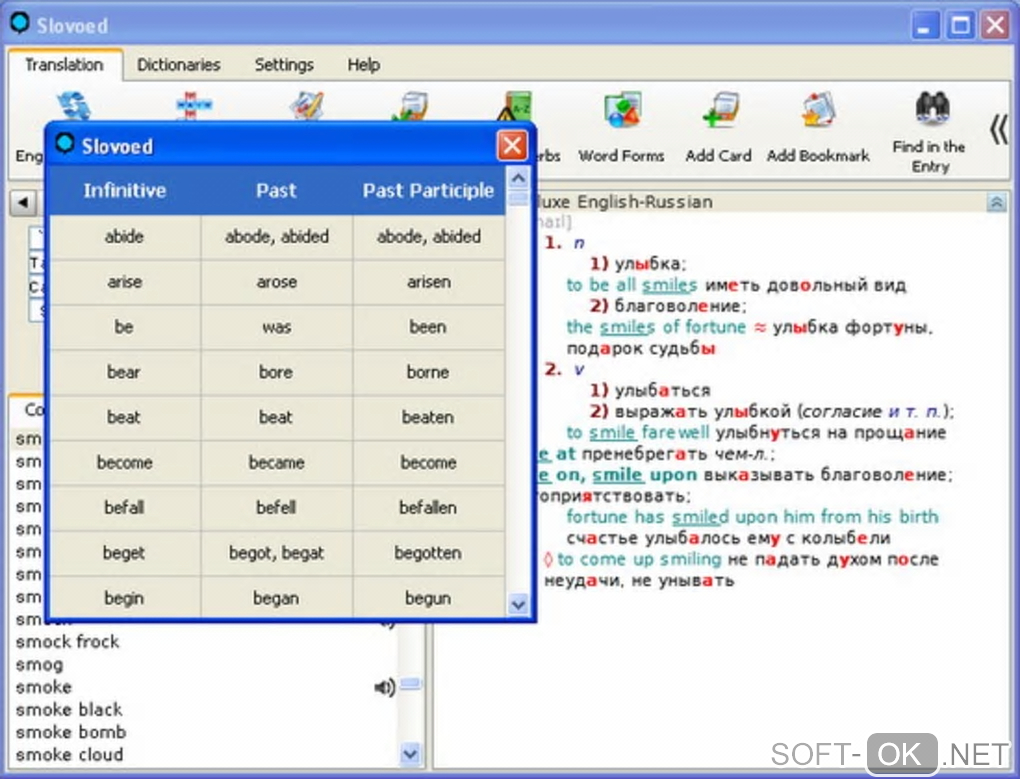
Task: Follow 'smile' link in 'to smile farewell'
Action: click(x=612, y=432)
